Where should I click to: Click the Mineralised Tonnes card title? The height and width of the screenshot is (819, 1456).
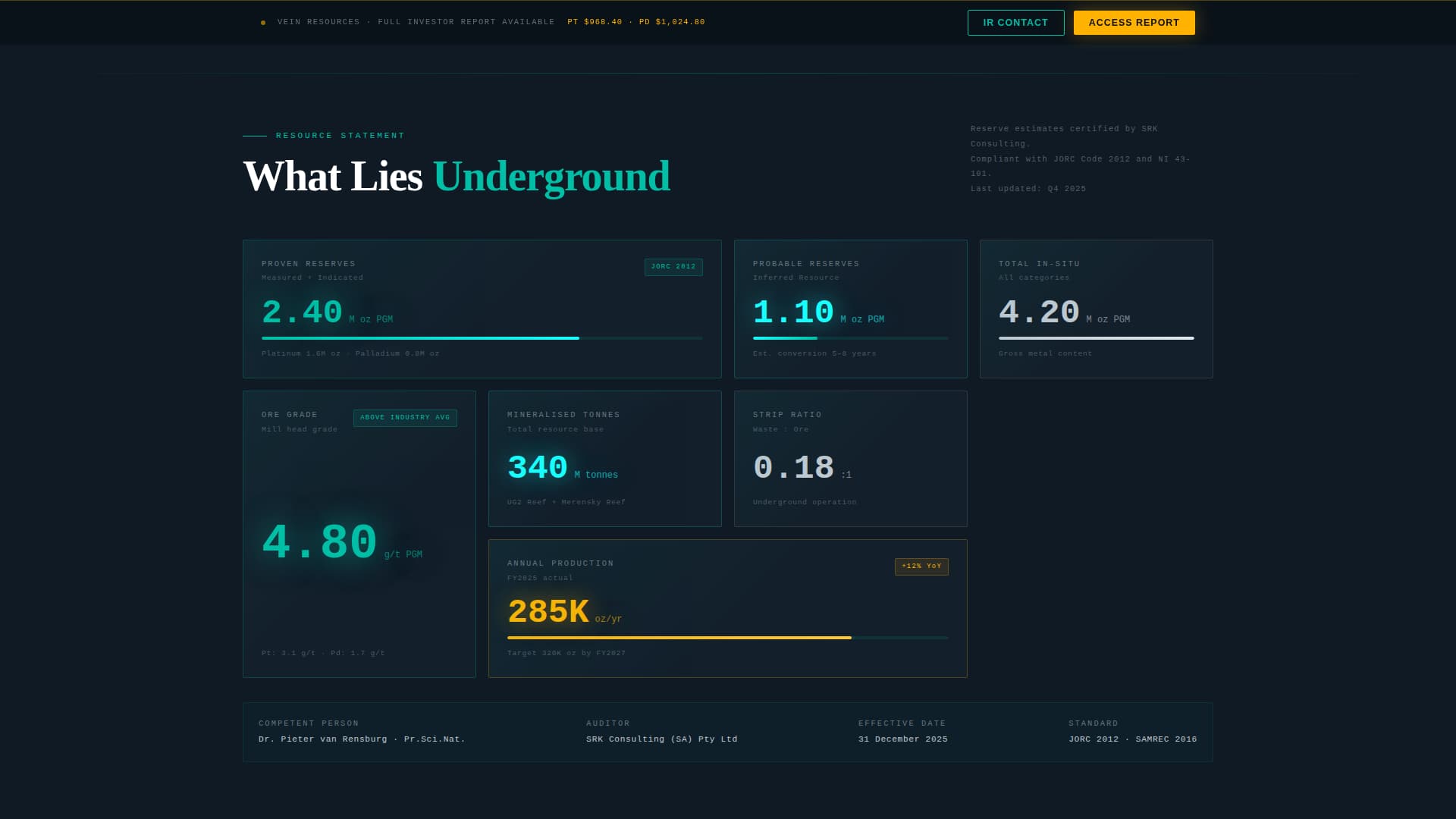[563, 415]
